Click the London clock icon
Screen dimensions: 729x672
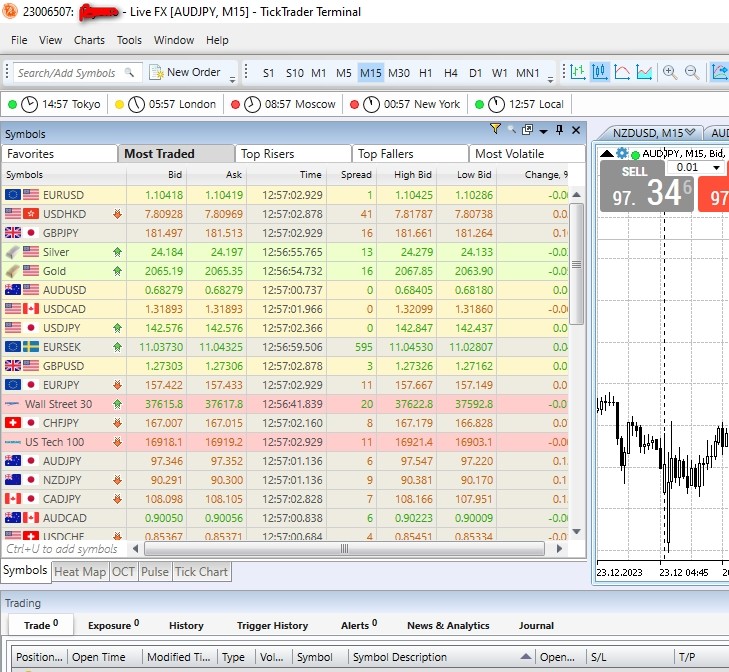coord(136,104)
